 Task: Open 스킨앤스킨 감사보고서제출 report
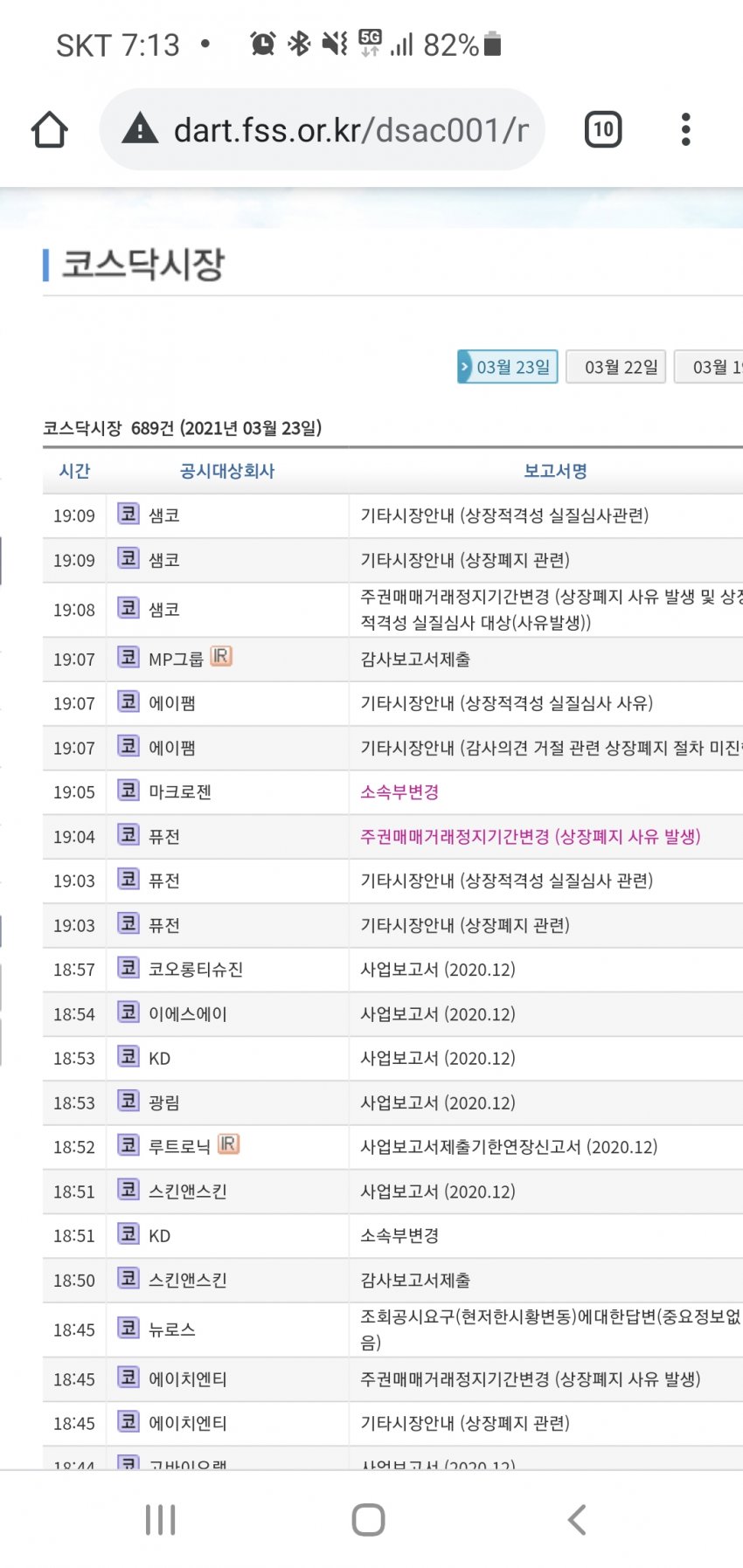click(x=415, y=1281)
